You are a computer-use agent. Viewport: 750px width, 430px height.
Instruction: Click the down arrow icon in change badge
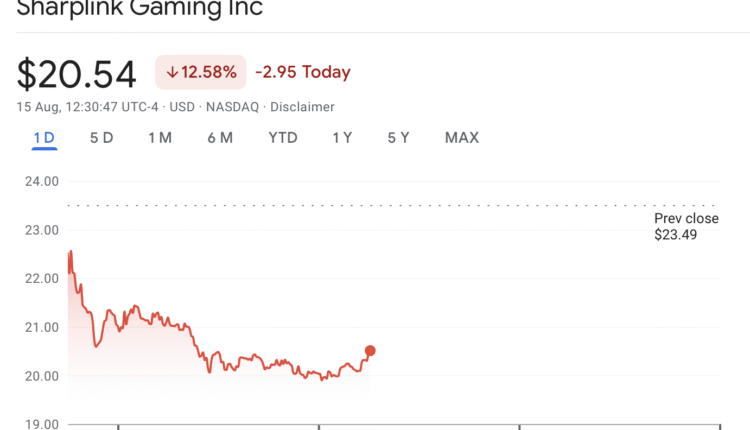coord(172,72)
